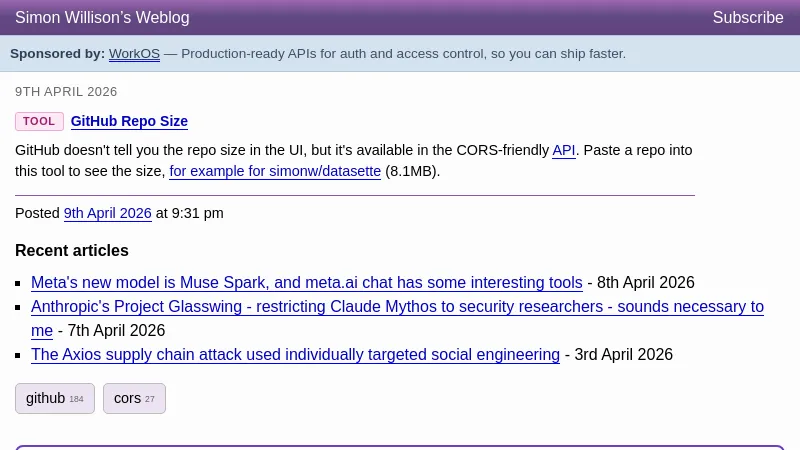The height and width of the screenshot is (450, 800).
Task: Follow the API link in the description
Action: pyautogui.click(x=564, y=150)
